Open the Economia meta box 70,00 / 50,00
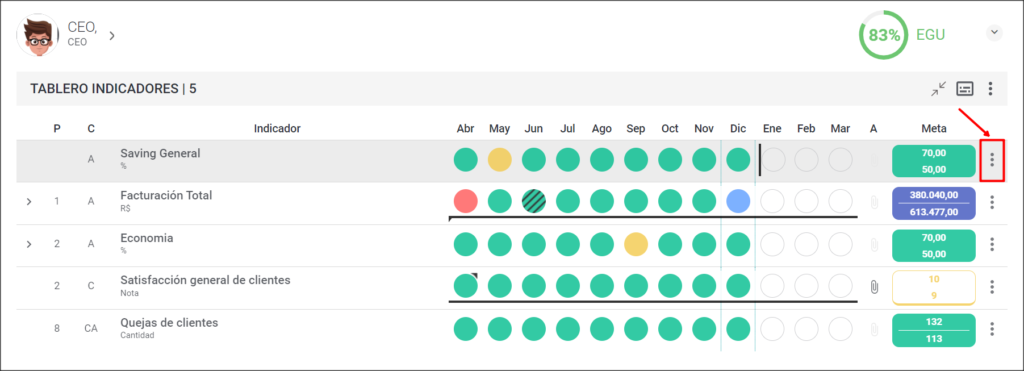The height and width of the screenshot is (371, 1024). [x=933, y=246]
